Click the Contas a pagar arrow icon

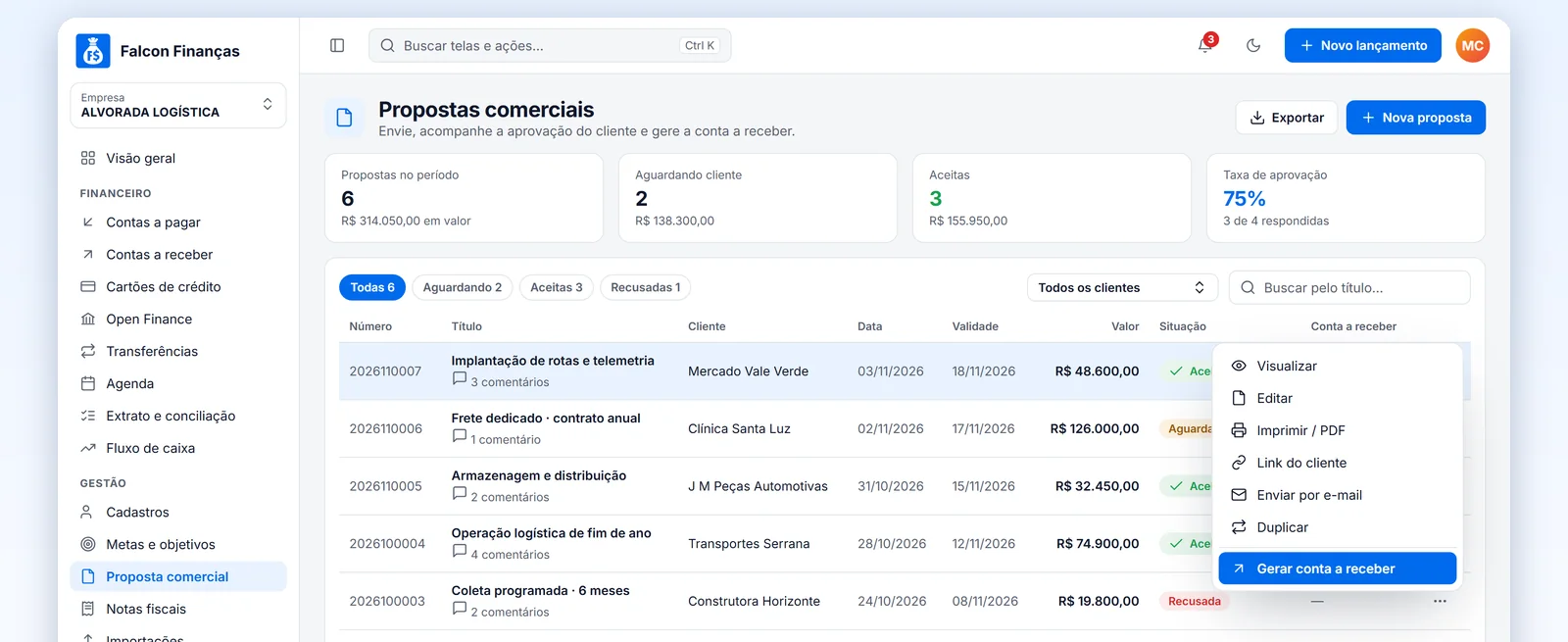(x=88, y=222)
